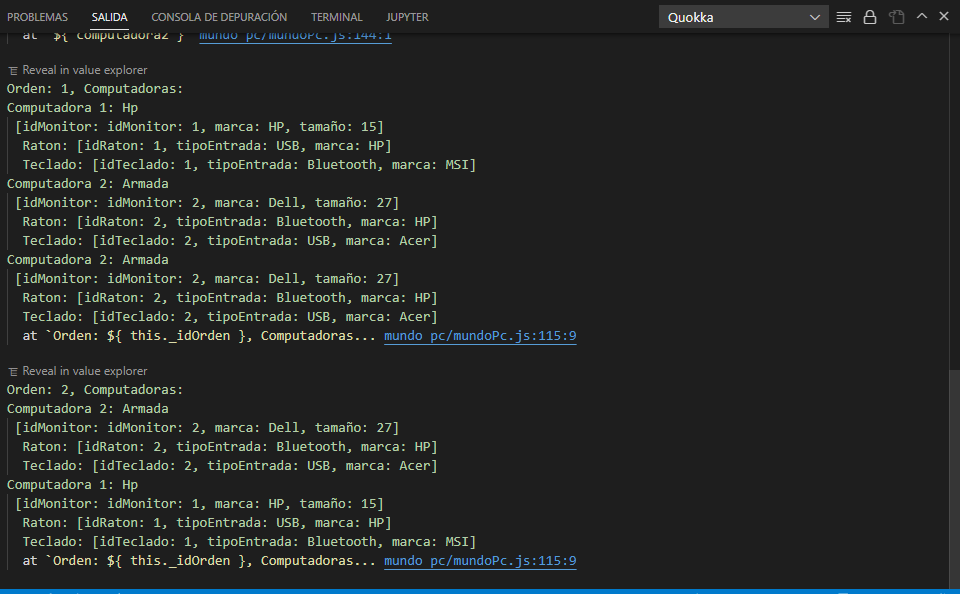Viewport: 960px width, 594px height.
Task: Toggle the auto-scroll lock for output
Action: pyautogui.click(x=869, y=16)
